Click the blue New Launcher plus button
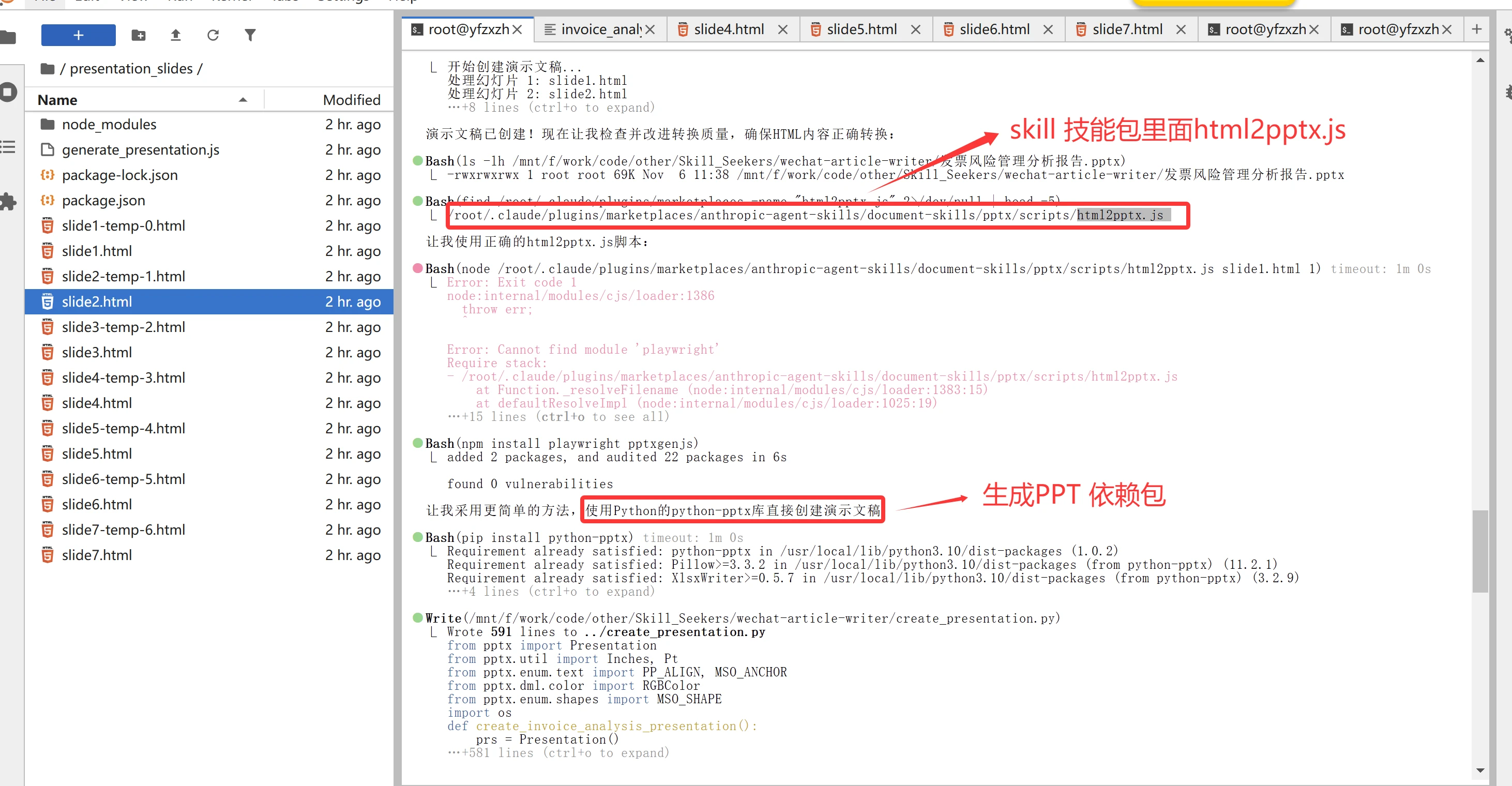1512x786 pixels. click(x=78, y=35)
